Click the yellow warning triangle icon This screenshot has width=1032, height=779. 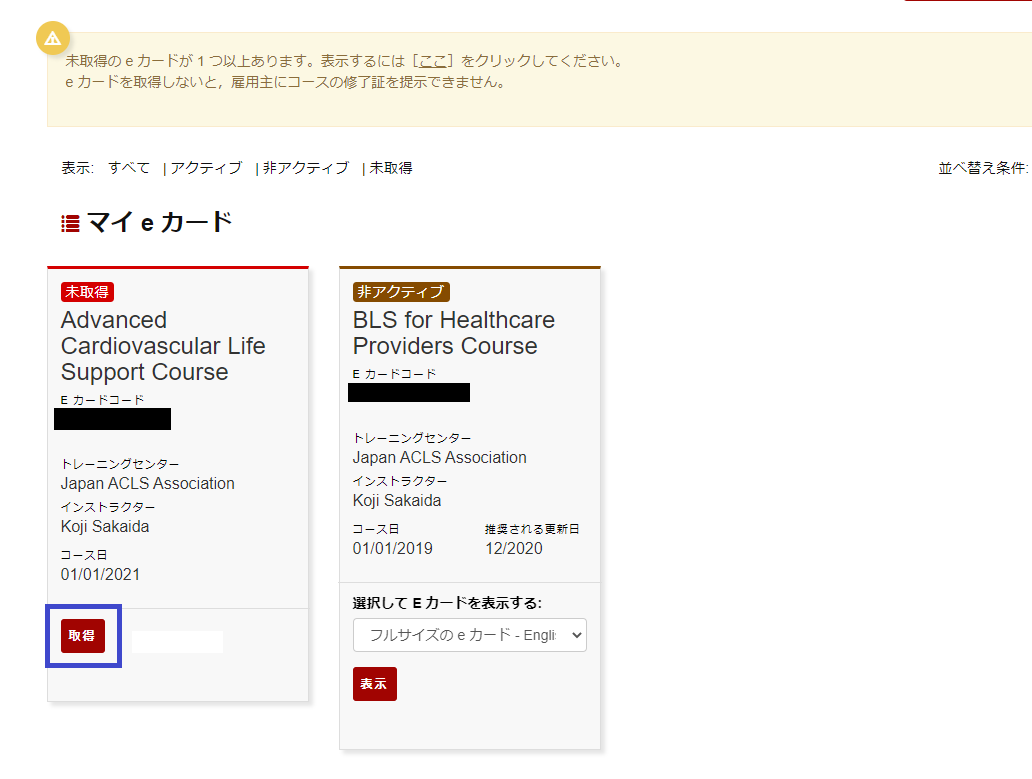coord(52,38)
